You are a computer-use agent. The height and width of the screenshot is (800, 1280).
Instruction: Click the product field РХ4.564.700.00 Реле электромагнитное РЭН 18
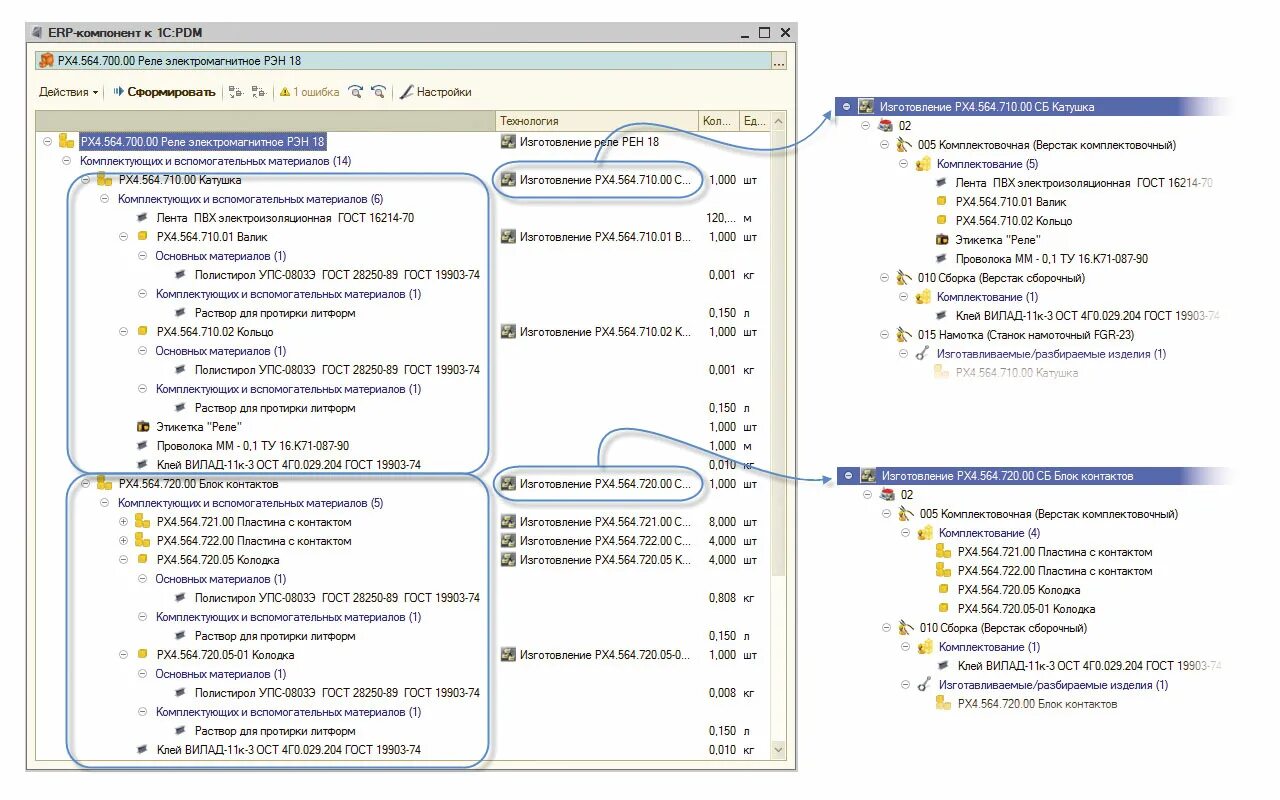(403, 61)
